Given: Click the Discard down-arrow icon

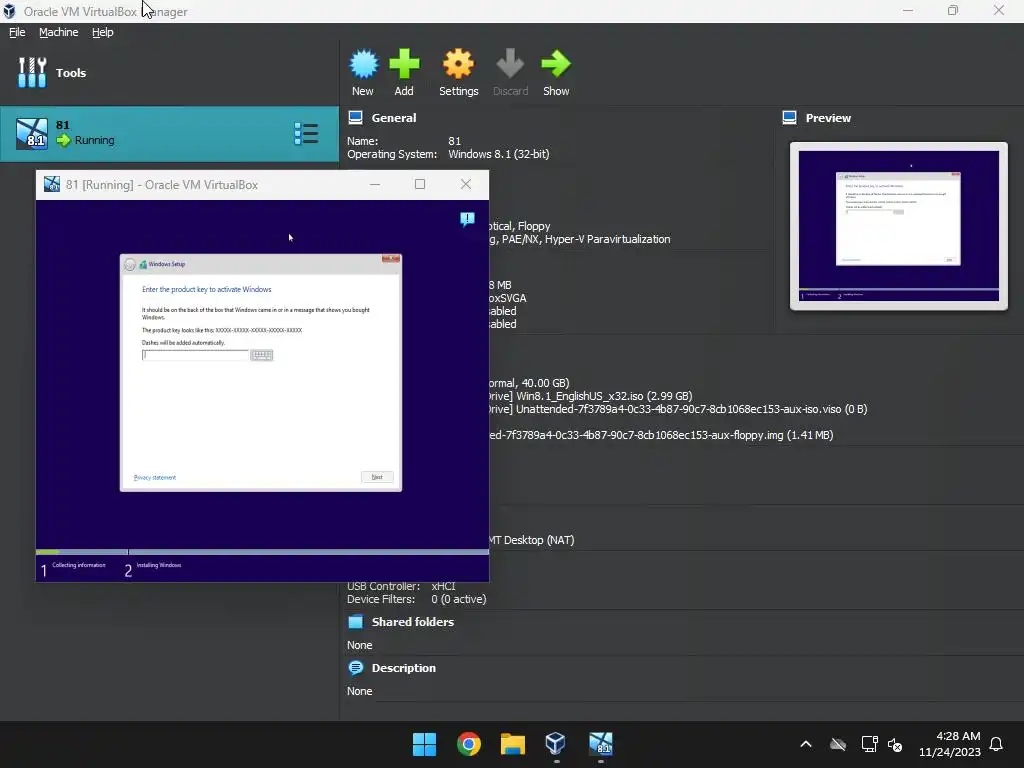Looking at the screenshot, I should pos(510,64).
